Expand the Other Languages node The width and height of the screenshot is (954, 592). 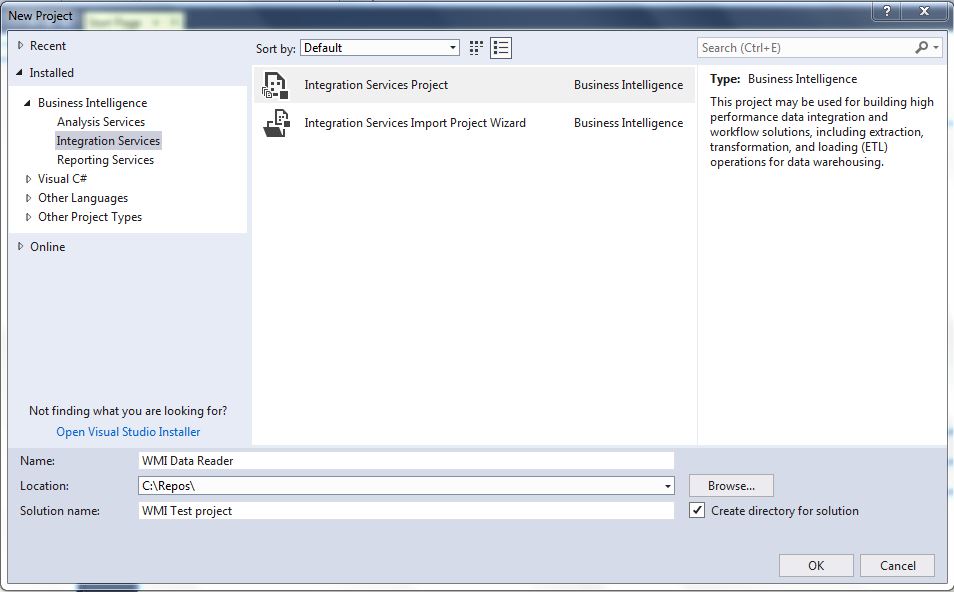[28, 198]
